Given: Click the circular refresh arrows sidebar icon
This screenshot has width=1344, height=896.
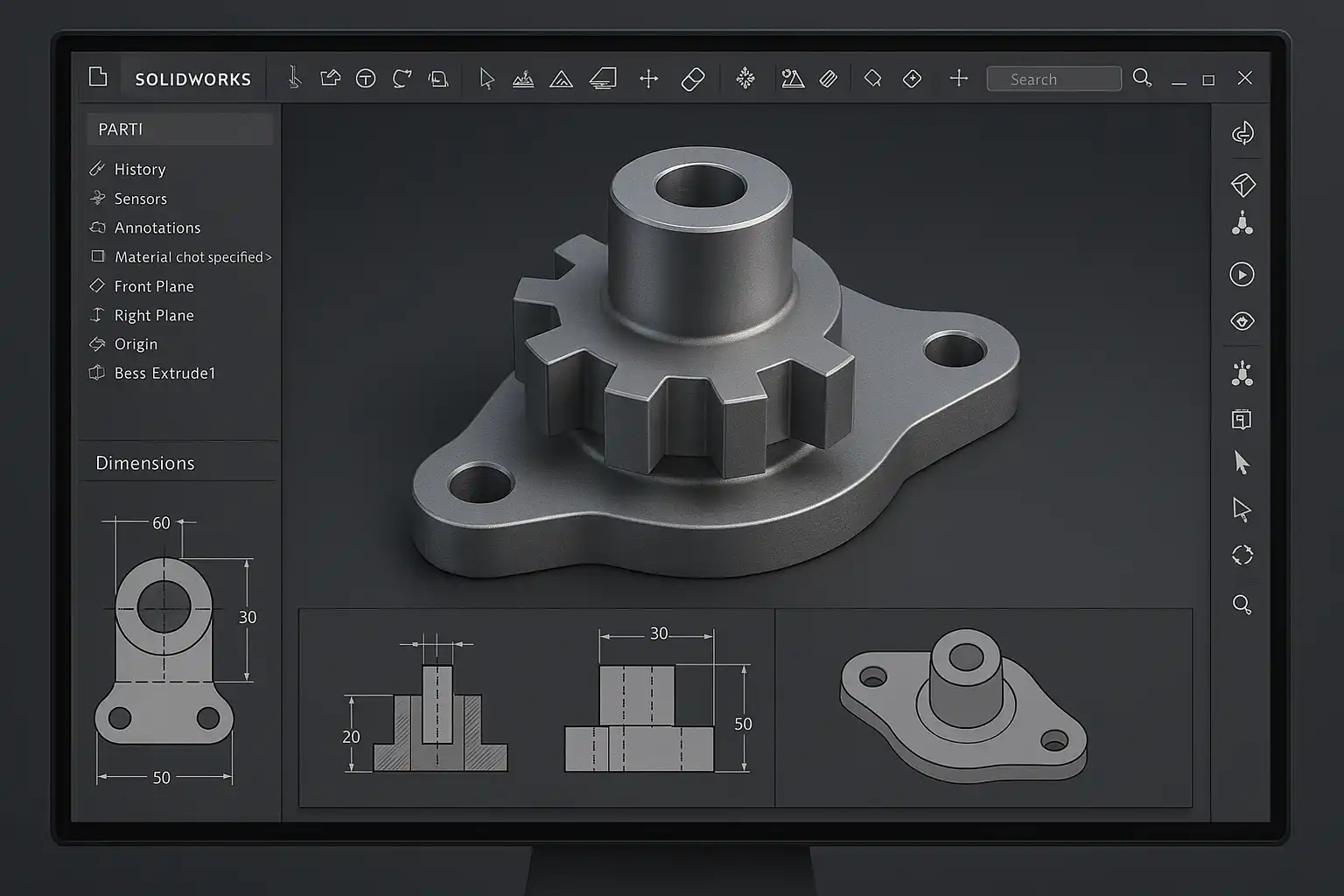Looking at the screenshot, I should (1242, 555).
